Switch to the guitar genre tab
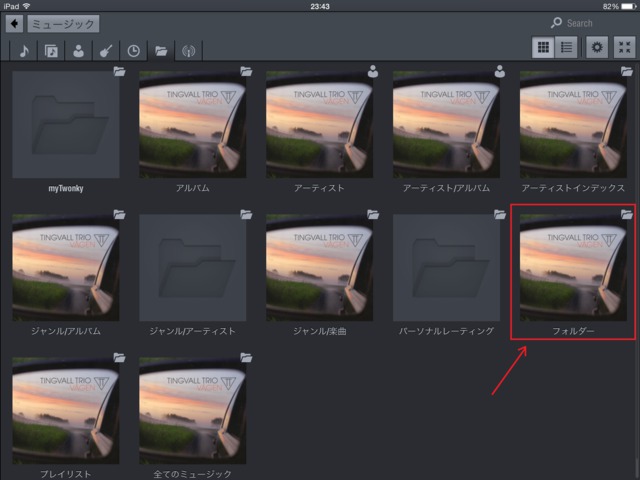640x480 pixels. pos(106,51)
